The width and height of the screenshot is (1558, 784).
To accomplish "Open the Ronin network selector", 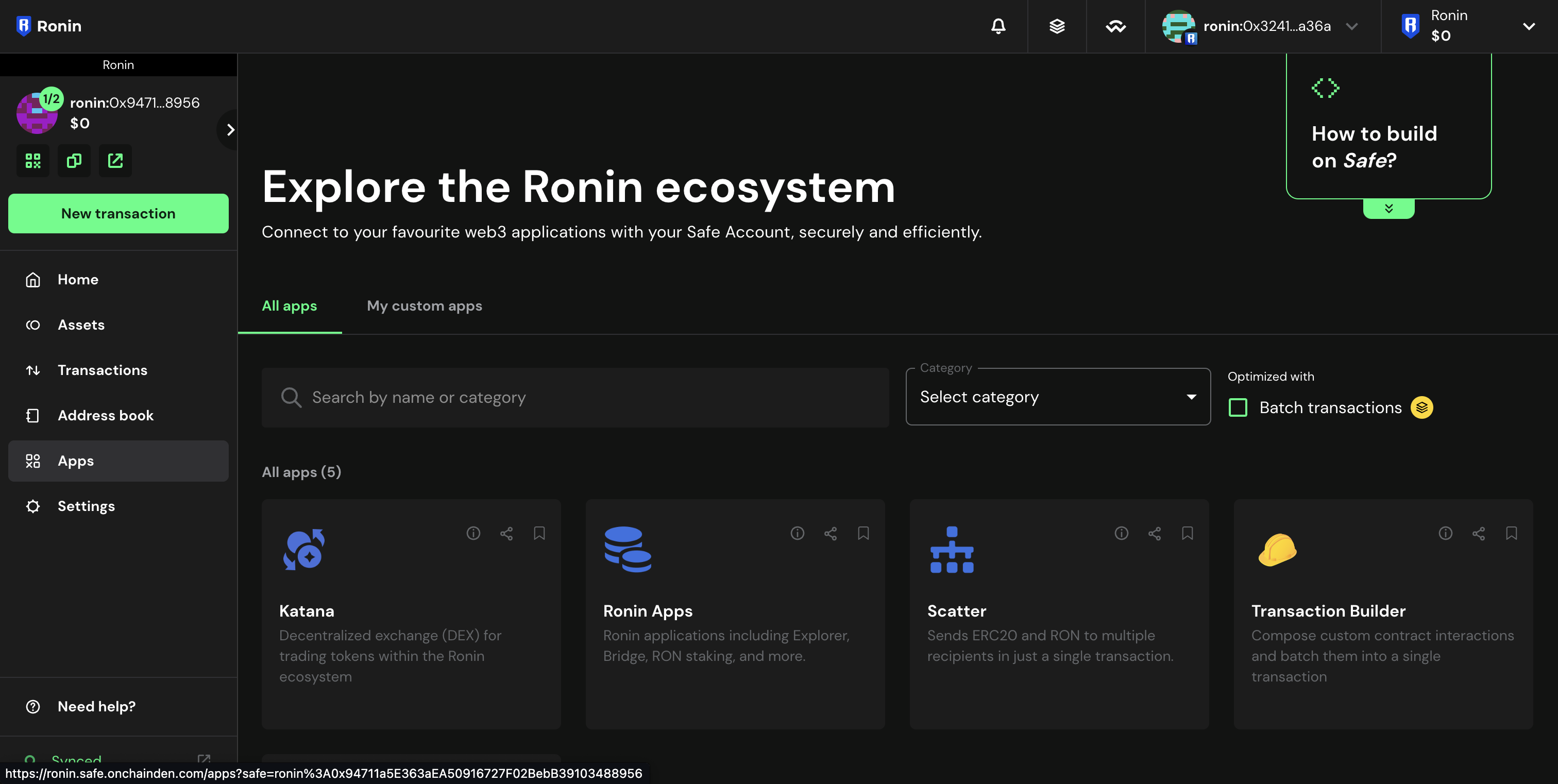I will (x=1470, y=26).
